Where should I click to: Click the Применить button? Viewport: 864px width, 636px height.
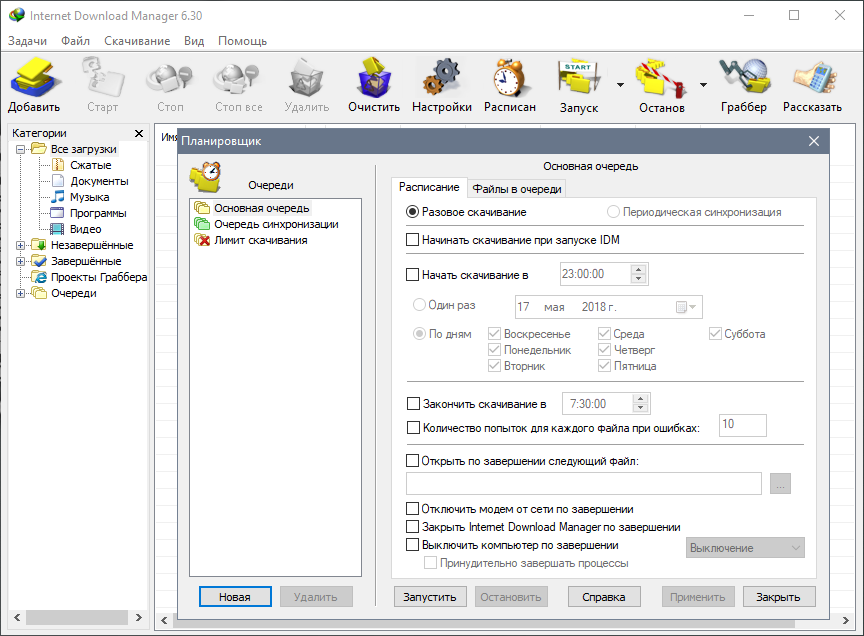pyautogui.click(x=698, y=596)
